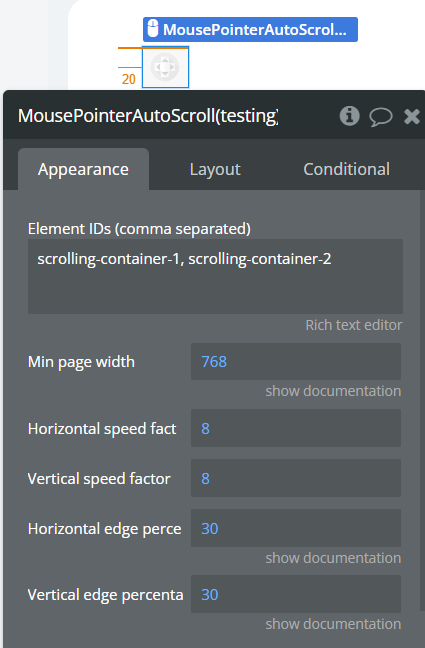
Task: Click the blue MousePointerAutoScrol label tag
Action: [x=250, y=29]
